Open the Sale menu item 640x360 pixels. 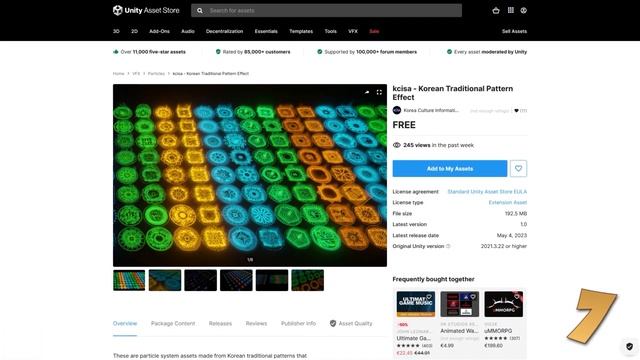(374, 31)
